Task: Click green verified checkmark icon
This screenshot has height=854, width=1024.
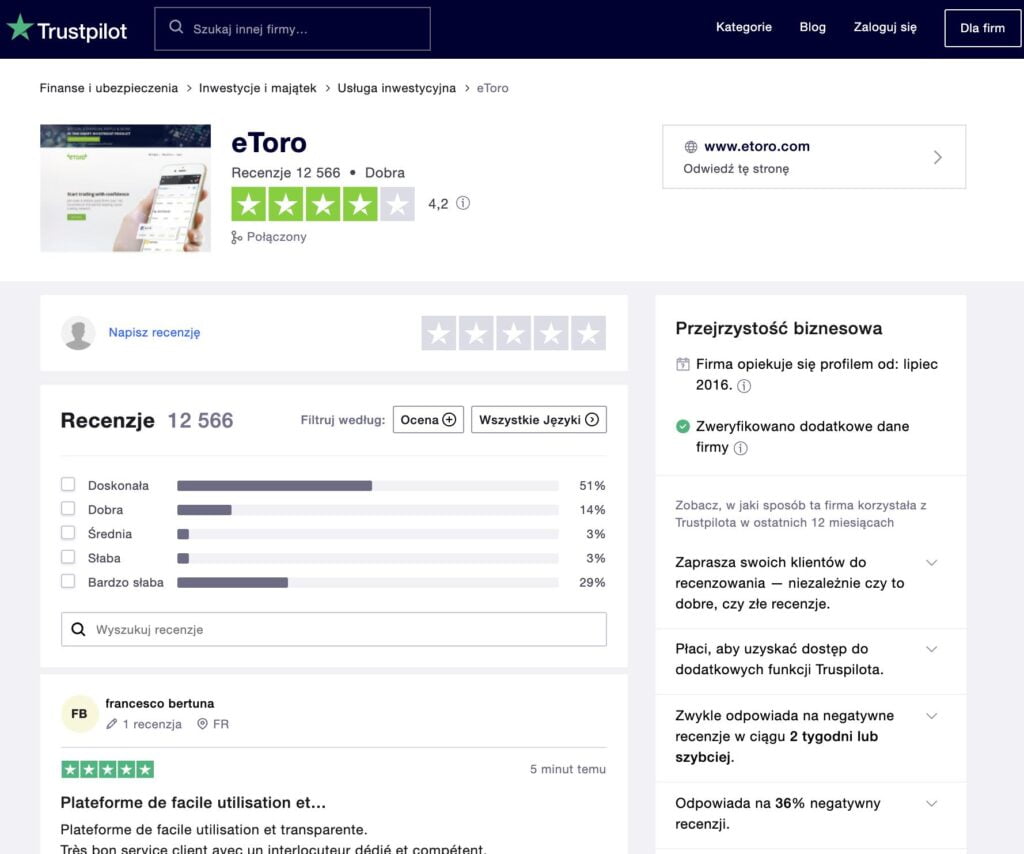Action: point(682,426)
